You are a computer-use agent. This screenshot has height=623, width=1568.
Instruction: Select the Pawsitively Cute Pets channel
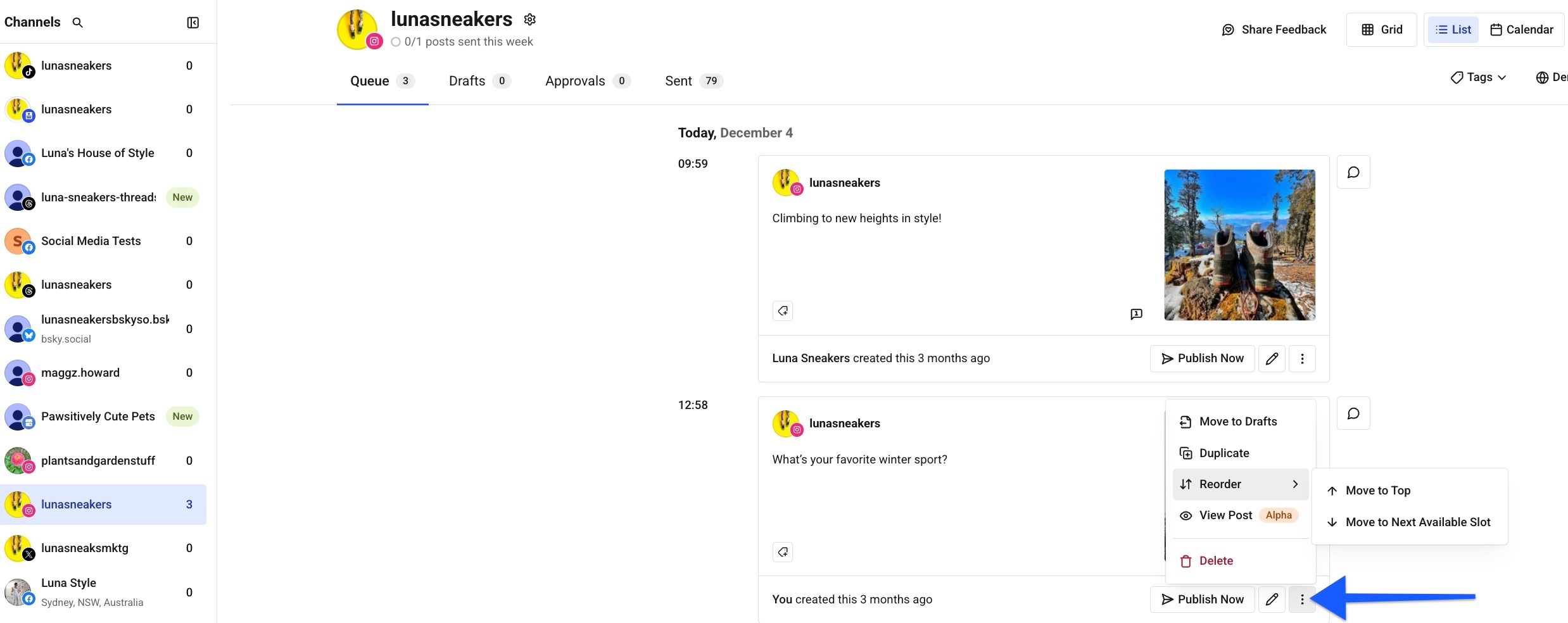[x=97, y=416]
